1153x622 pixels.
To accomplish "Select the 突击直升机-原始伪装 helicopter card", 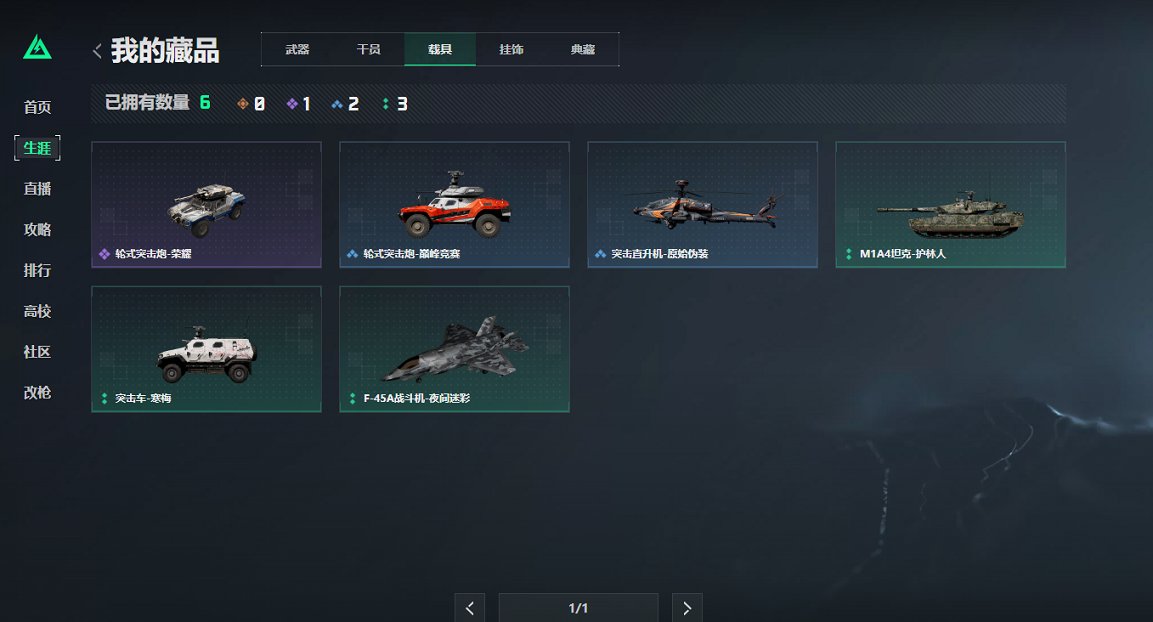I will point(702,204).
